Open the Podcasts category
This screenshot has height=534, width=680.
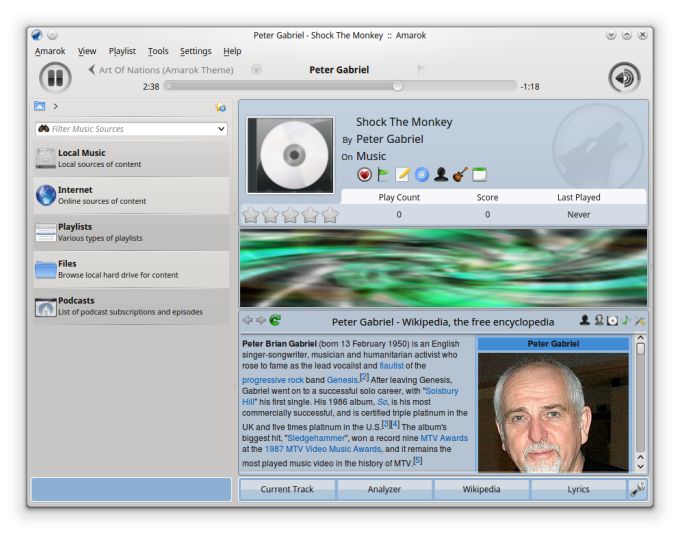(131, 306)
